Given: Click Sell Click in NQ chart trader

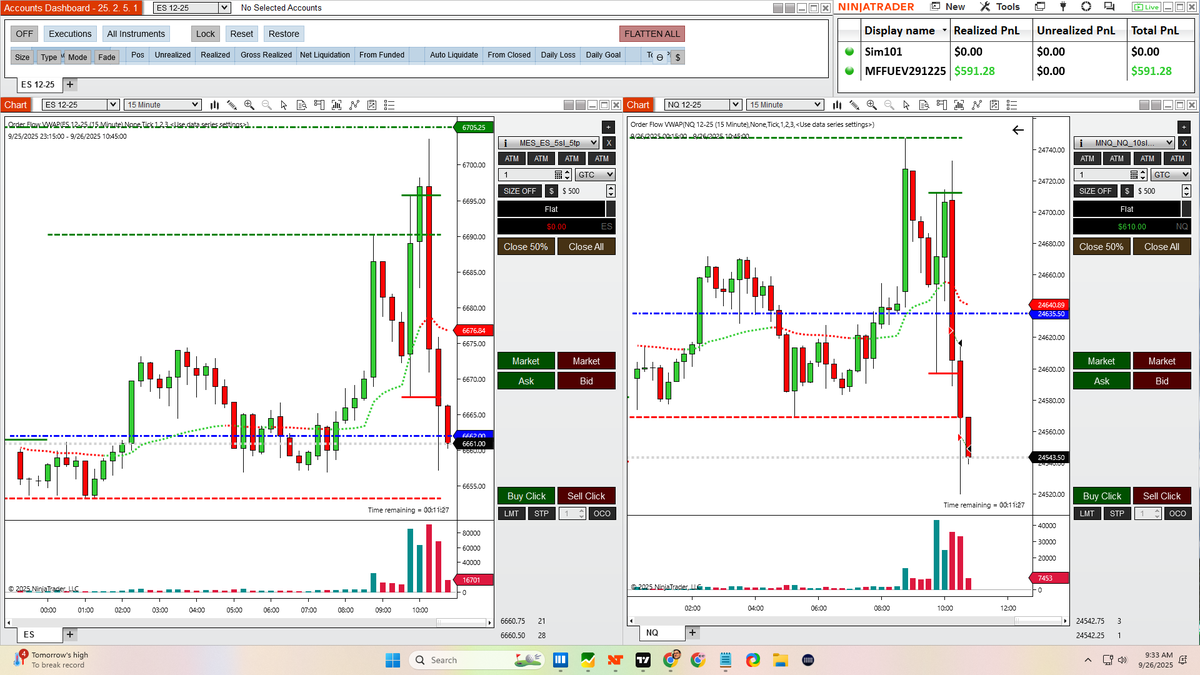Looking at the screenshot, I should pos(1162,496).
